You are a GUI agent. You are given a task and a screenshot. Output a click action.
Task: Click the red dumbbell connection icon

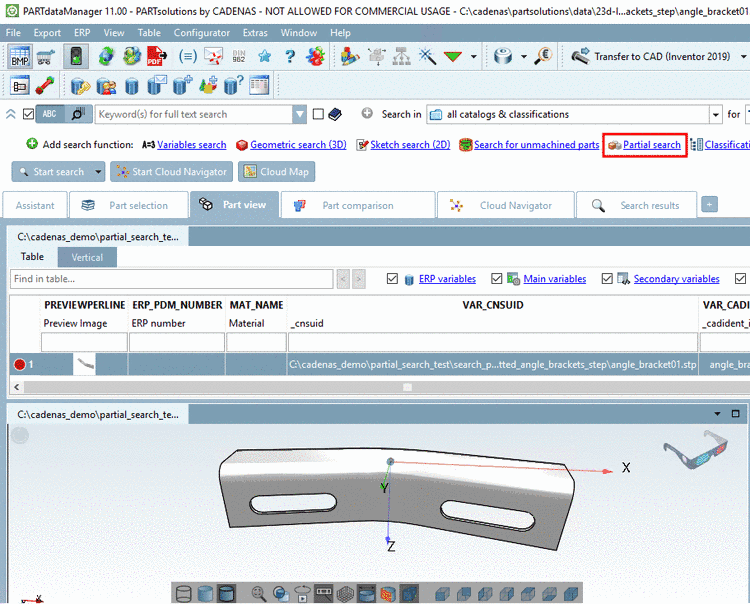click(x=44, y=86)
